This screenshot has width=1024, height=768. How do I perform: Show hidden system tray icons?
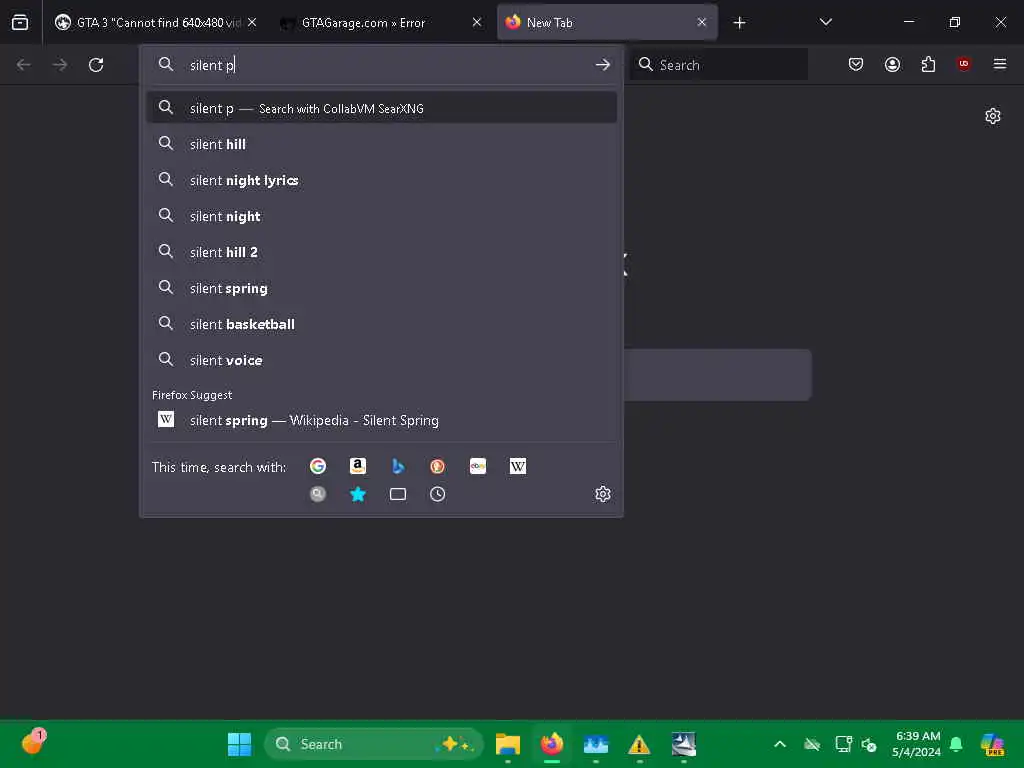coord(780,744)
